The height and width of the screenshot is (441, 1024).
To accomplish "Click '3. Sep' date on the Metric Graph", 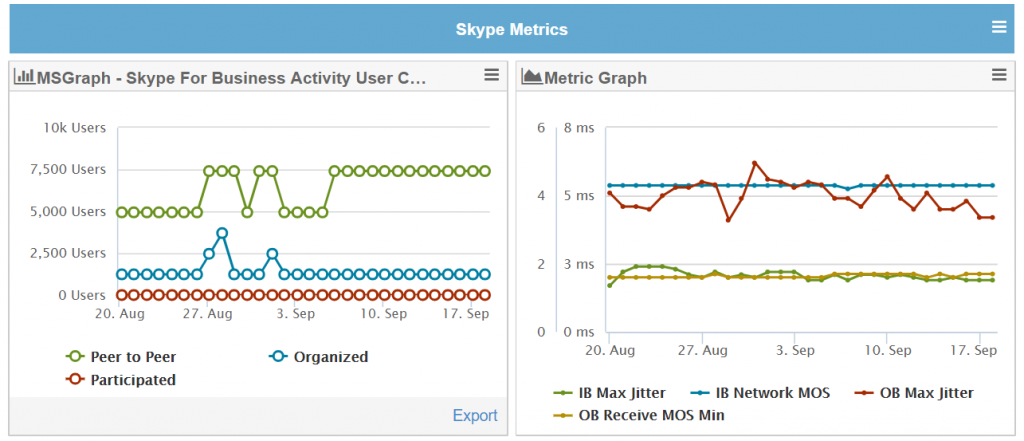I will [794, 351].
